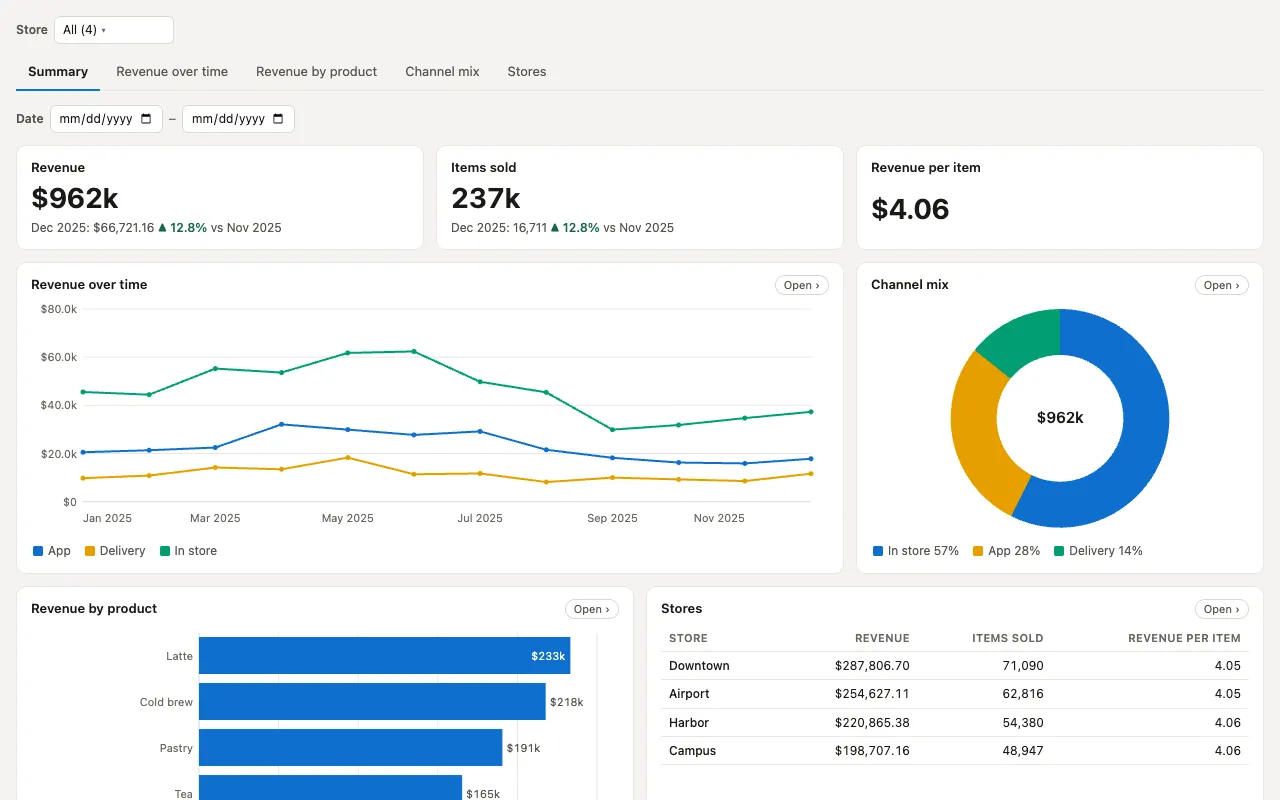The image size is (1280, 800).
Task: Open the Stores card
Action: [x=1222, y=609]
